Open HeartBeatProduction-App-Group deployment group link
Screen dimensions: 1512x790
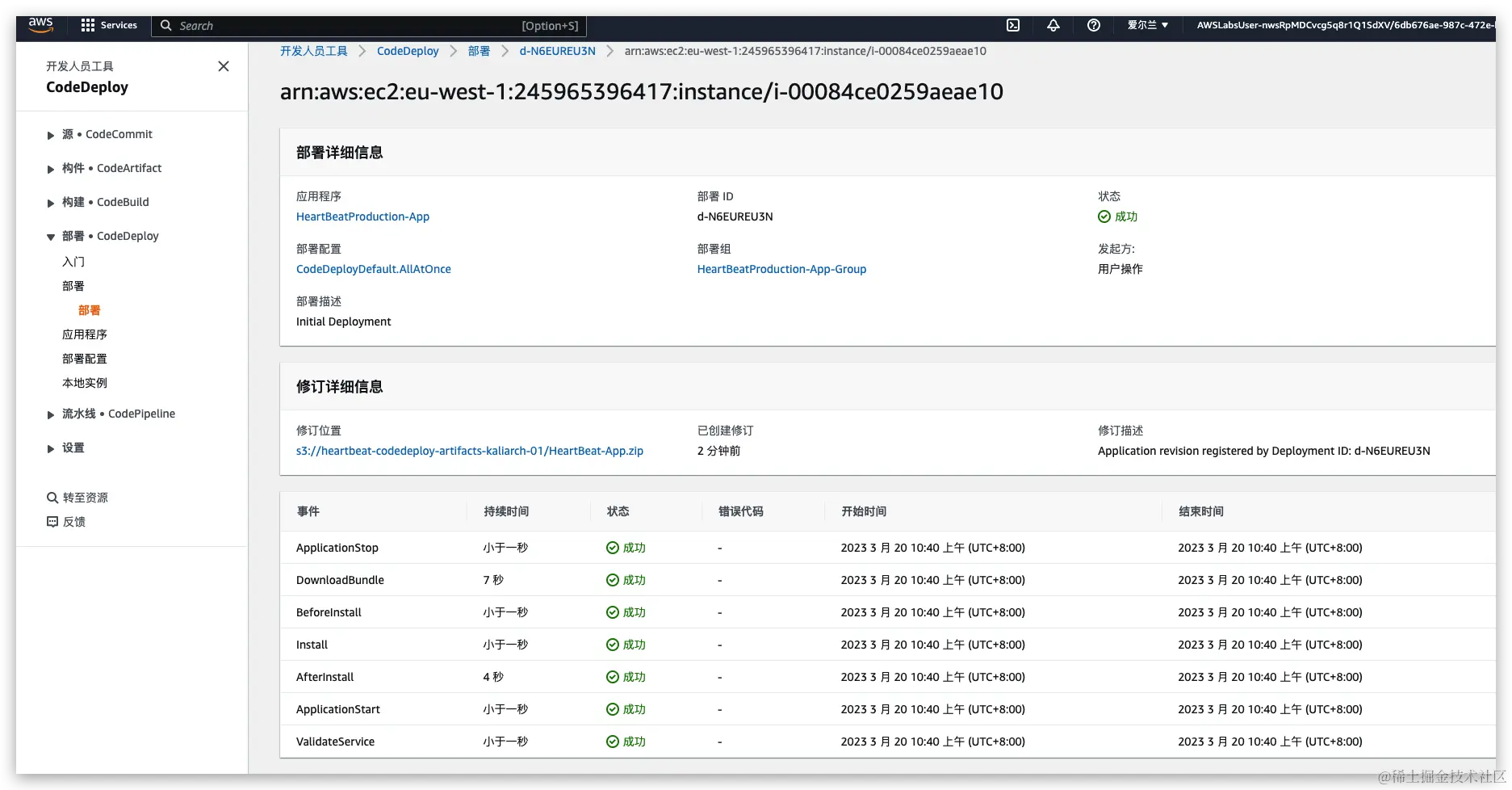click(781, 269)
